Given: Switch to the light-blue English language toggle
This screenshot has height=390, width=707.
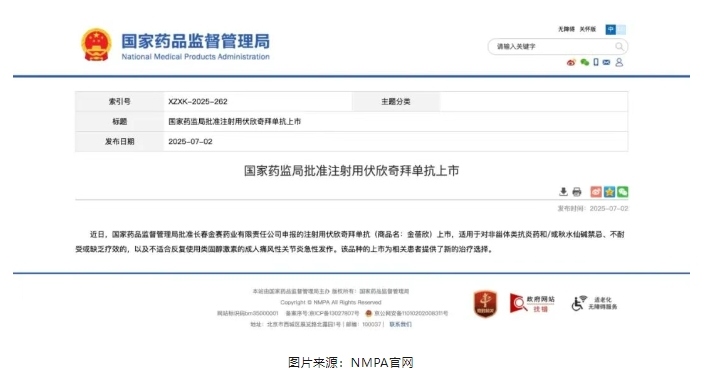Looking at the screenshot, I should point(621,29).
